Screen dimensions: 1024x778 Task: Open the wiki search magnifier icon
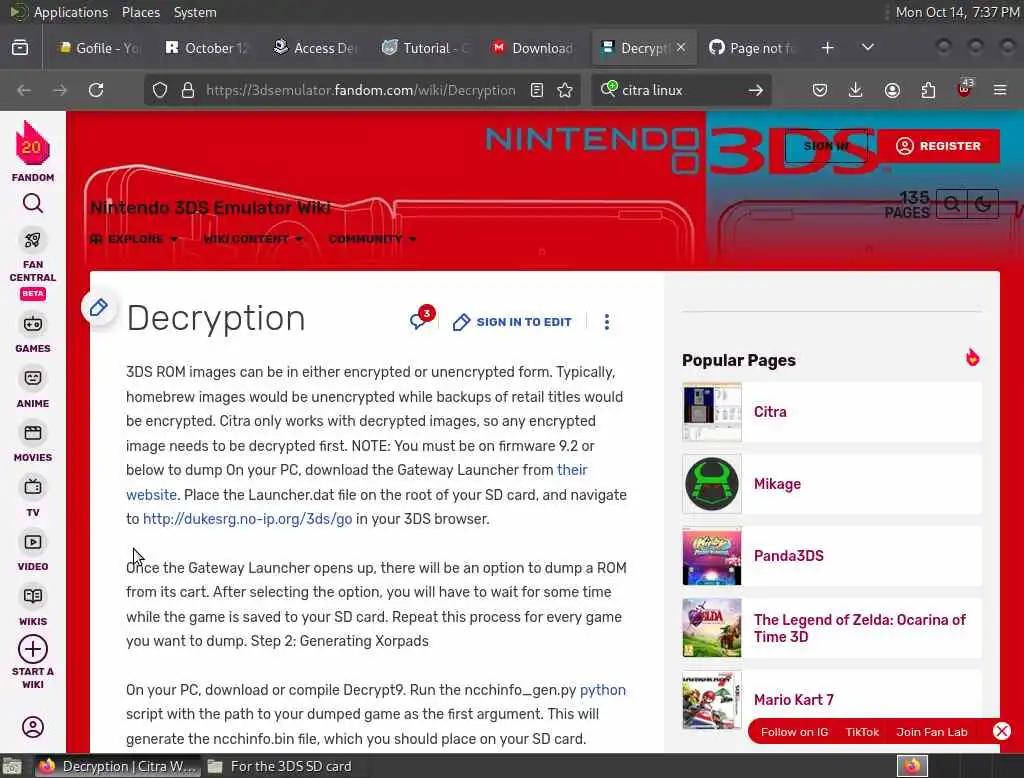coord(952,205)
